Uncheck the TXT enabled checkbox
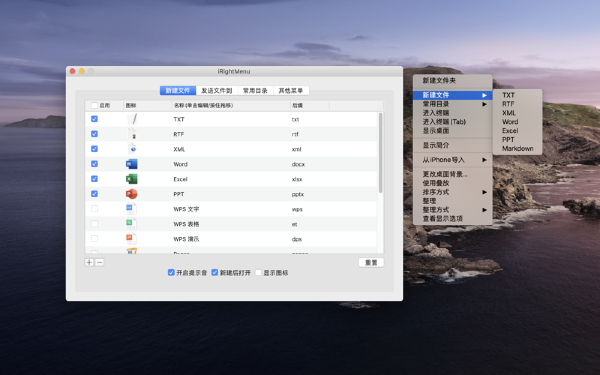The image size is (600, 375). click(95, 119)
